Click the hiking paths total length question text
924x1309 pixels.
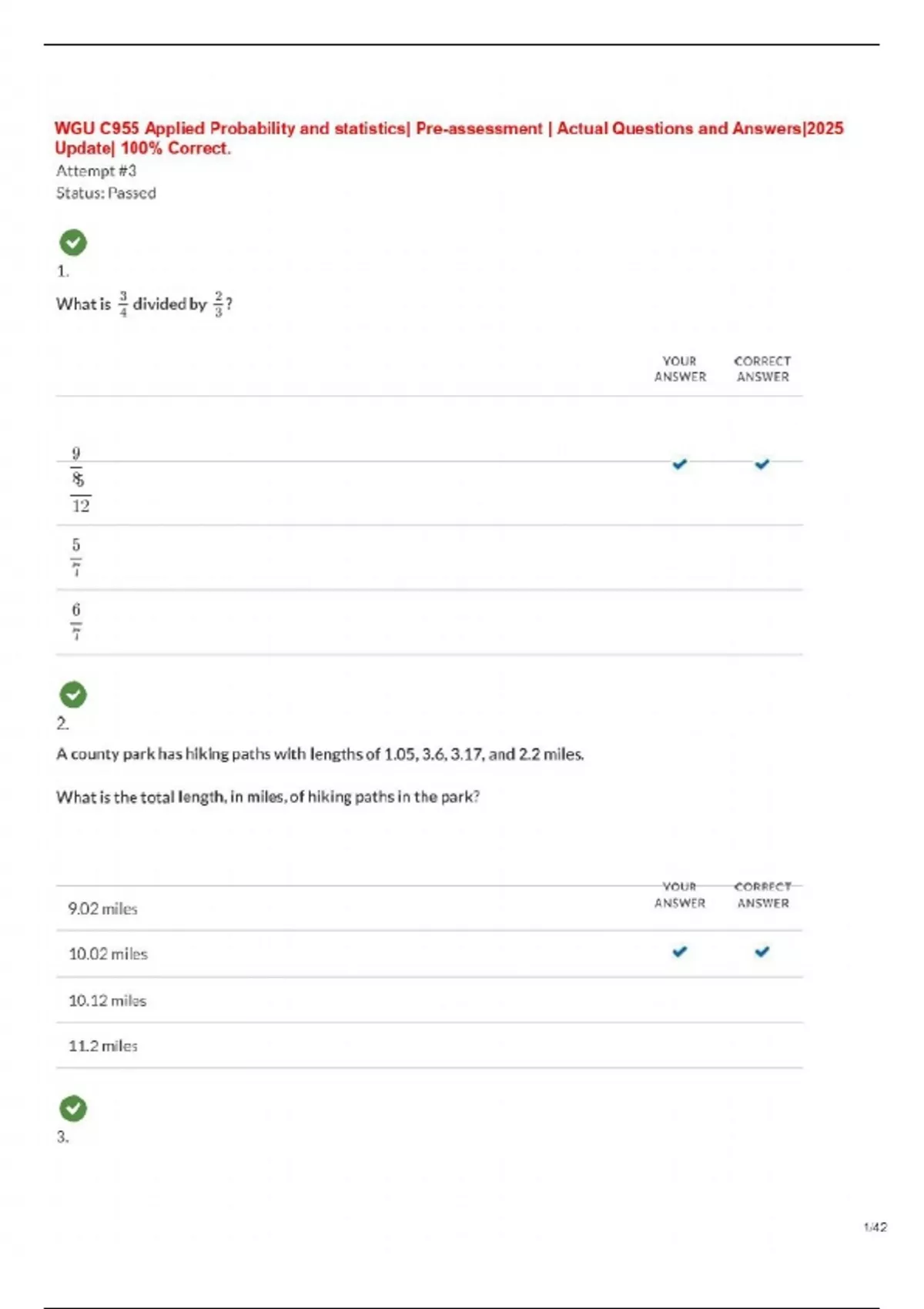pos(267,797)
